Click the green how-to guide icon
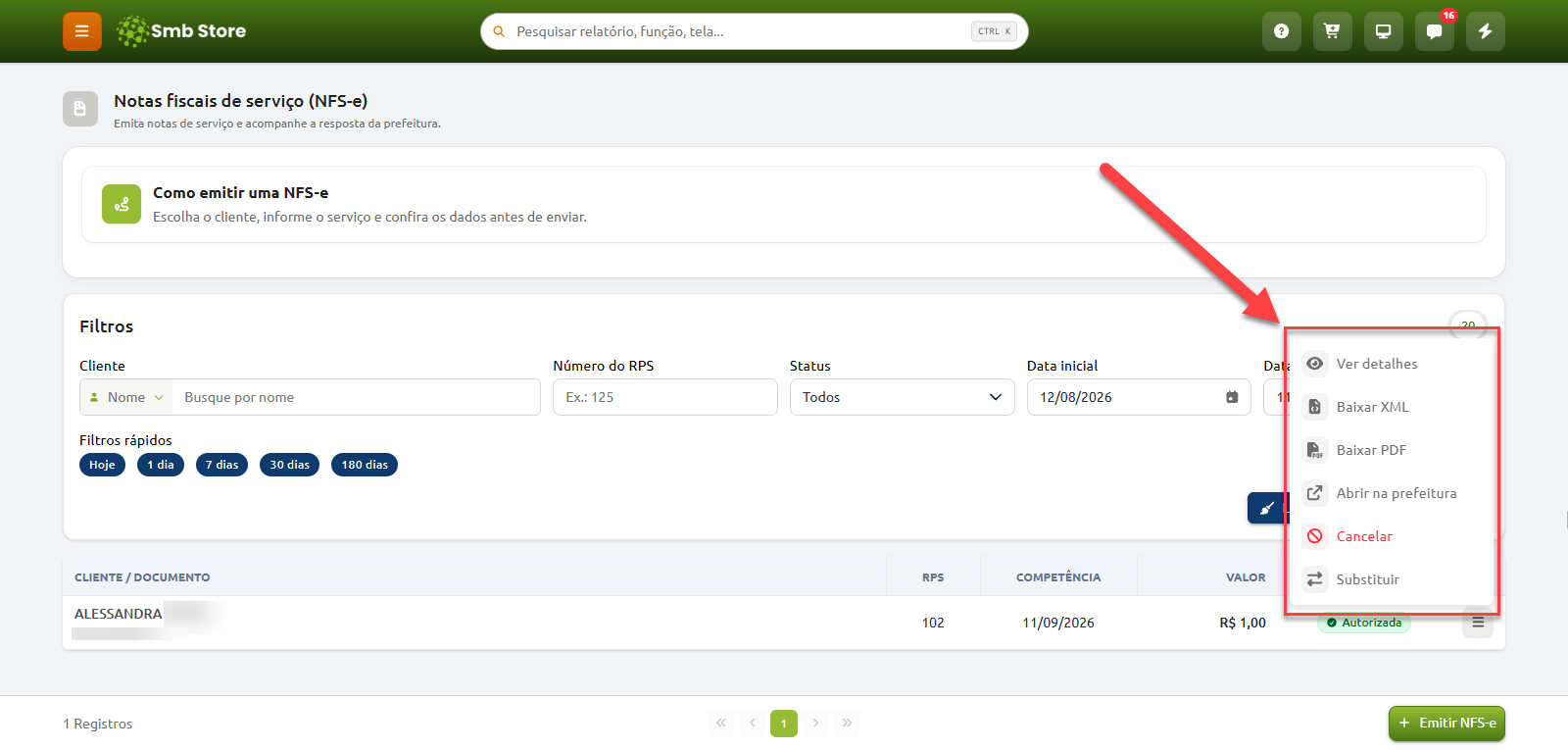 [x=122, y=204]
